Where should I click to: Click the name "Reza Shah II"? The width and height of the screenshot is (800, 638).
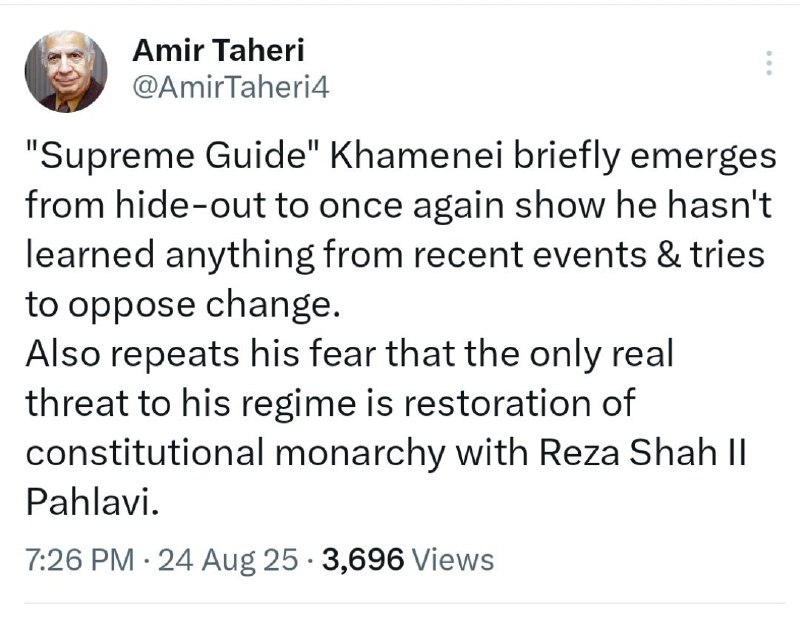coord(643,452)
